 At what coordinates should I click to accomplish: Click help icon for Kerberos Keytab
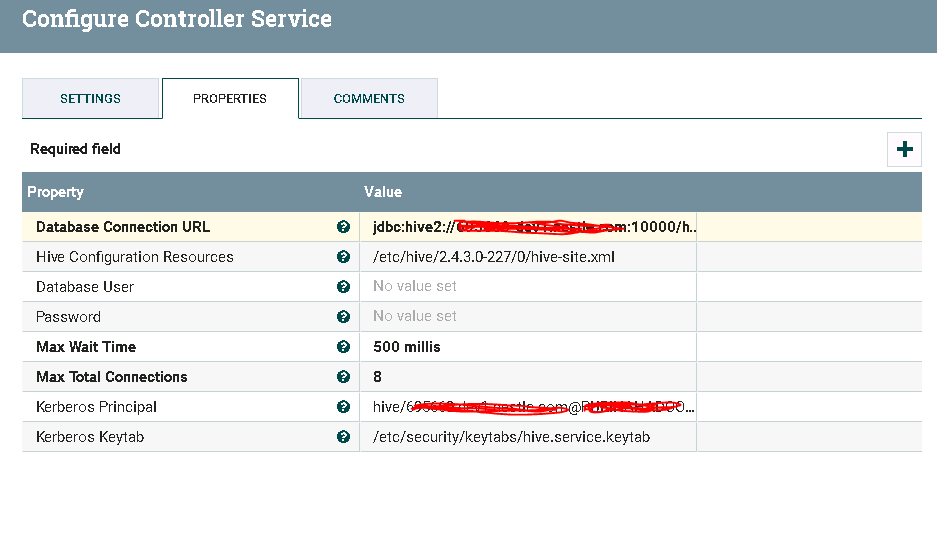coord(343,437)
